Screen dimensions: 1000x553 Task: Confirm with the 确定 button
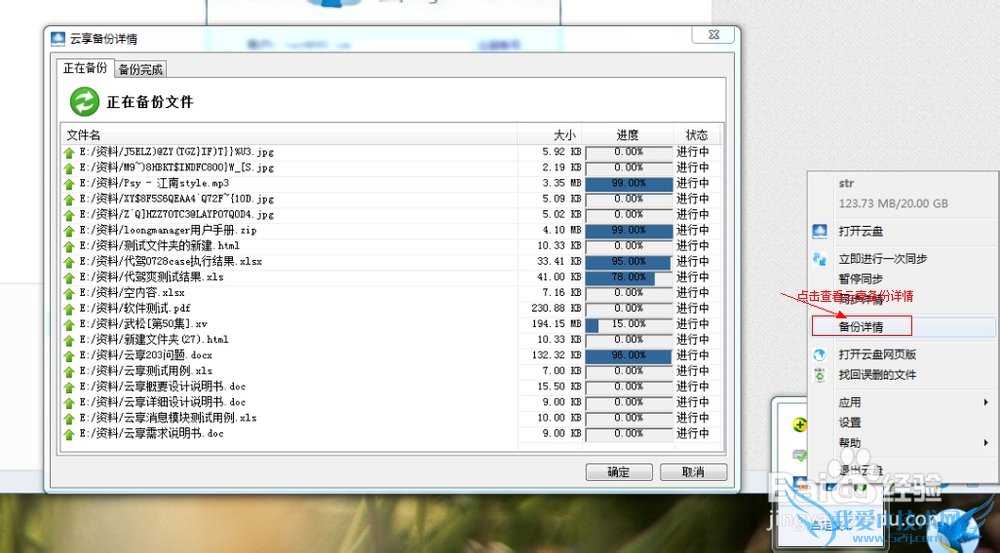pos(619,472)
